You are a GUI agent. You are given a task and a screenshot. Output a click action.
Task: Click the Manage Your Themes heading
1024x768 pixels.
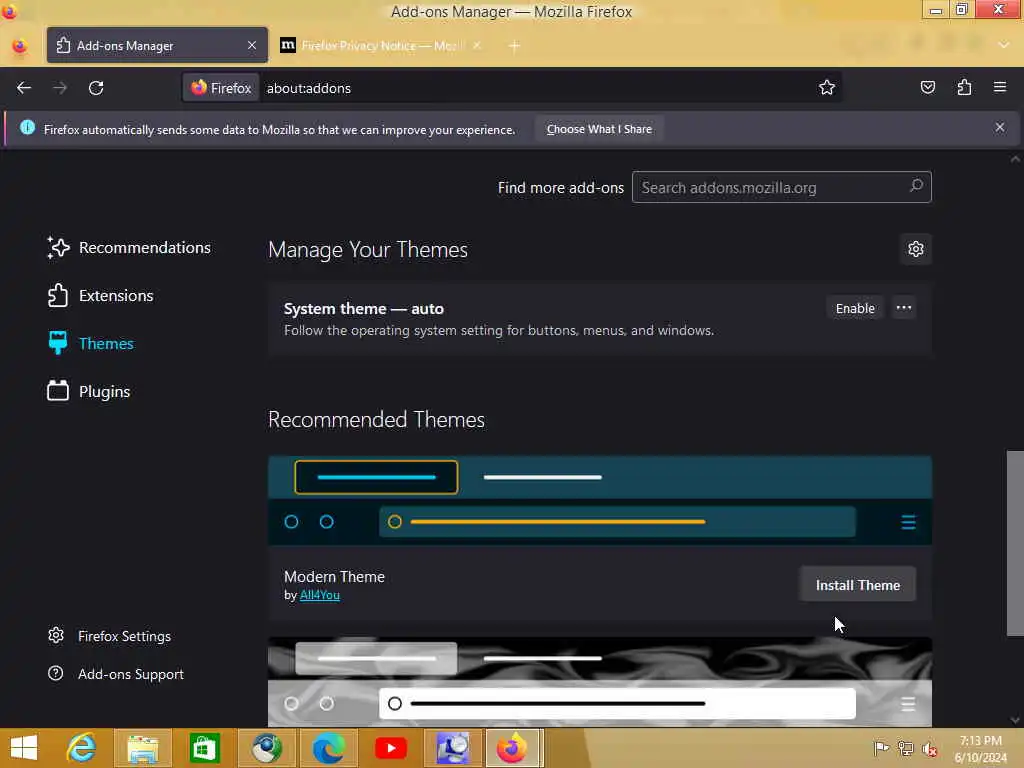click(x=368, y=249)
